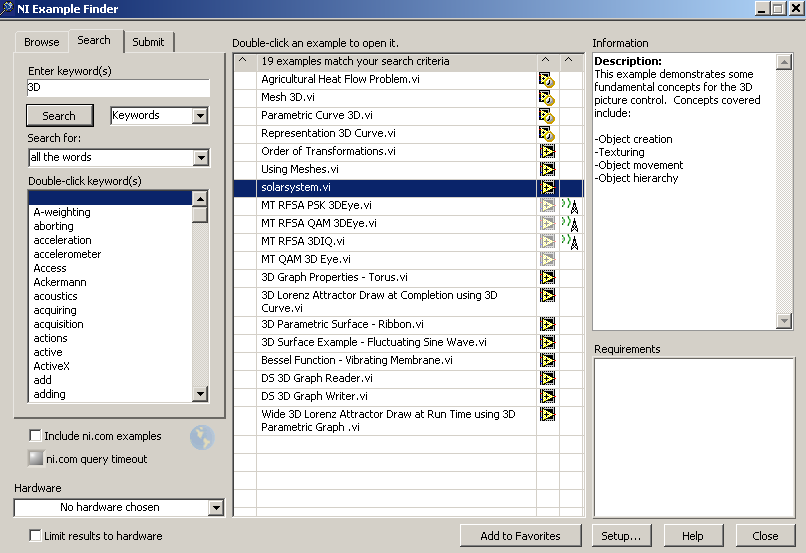Click hardware antenna icon for MT RFSA PSK 3DEye.vi
The image size is (806, 553).
pos(570,206)
